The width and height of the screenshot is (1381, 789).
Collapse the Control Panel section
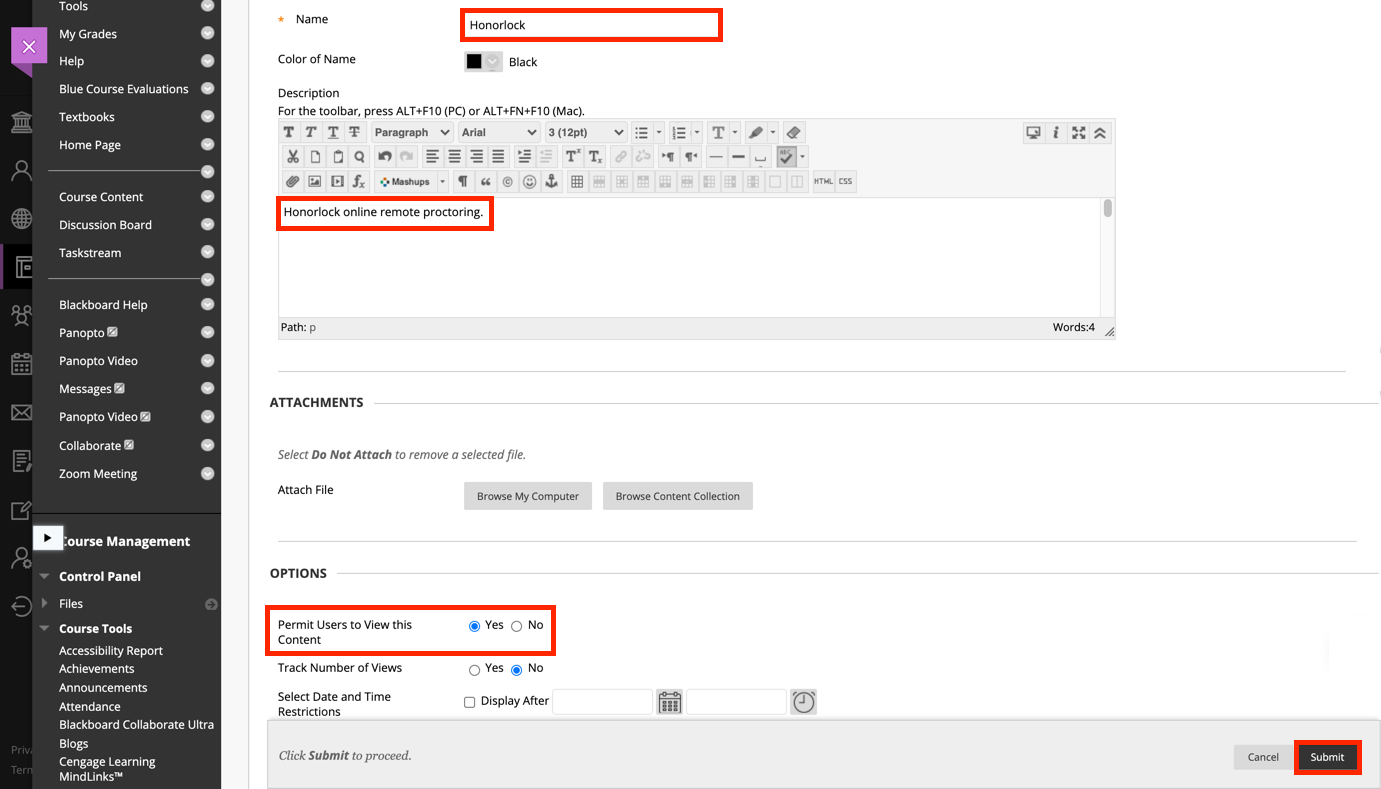45,577
